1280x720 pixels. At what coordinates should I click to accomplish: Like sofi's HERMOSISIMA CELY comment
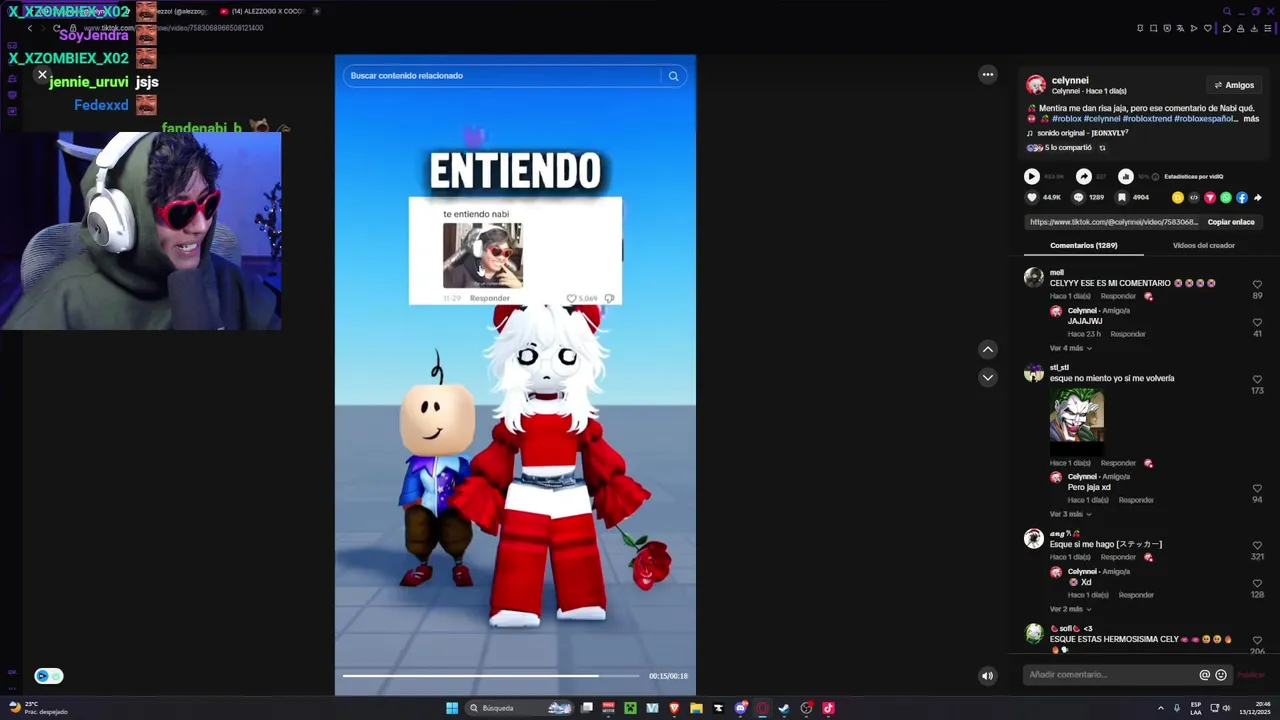1257,640
